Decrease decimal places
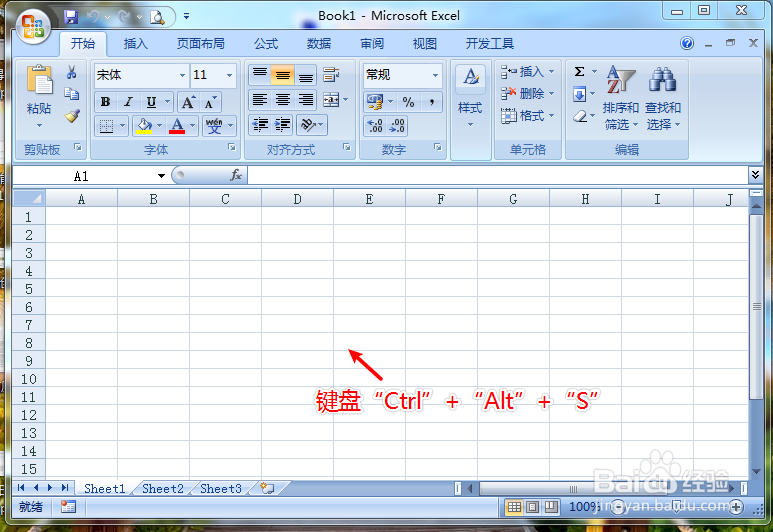773x532 pixels. pyautogui.click(x=397, y=126)
